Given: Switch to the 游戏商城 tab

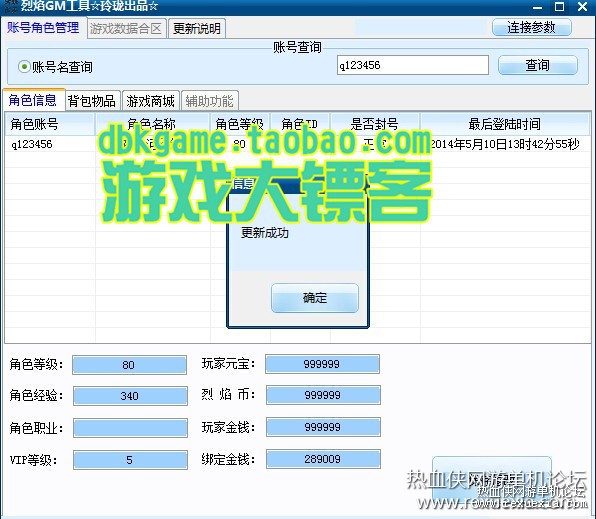Looking at the screenshot, I should click(x=151, y=101).
